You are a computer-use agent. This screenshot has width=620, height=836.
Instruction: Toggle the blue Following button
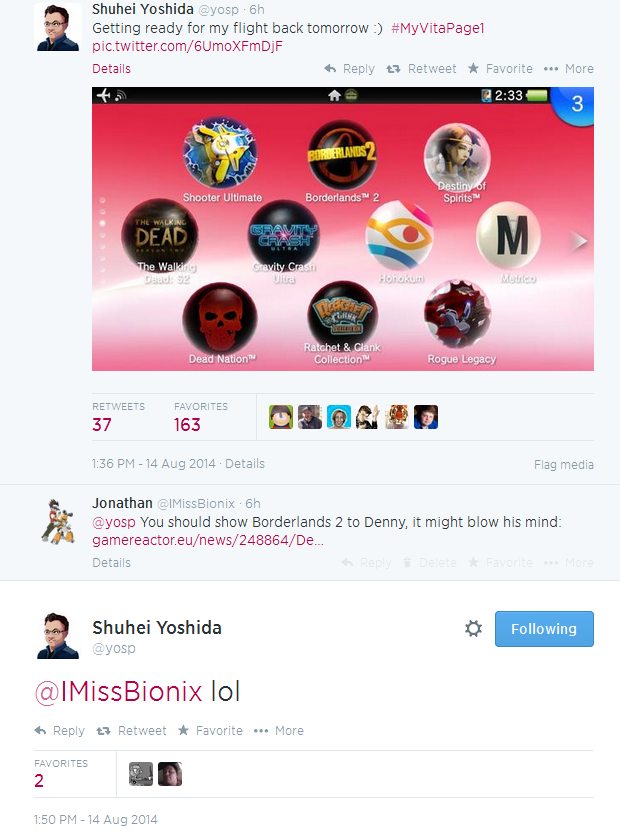[x=544, y=629]
